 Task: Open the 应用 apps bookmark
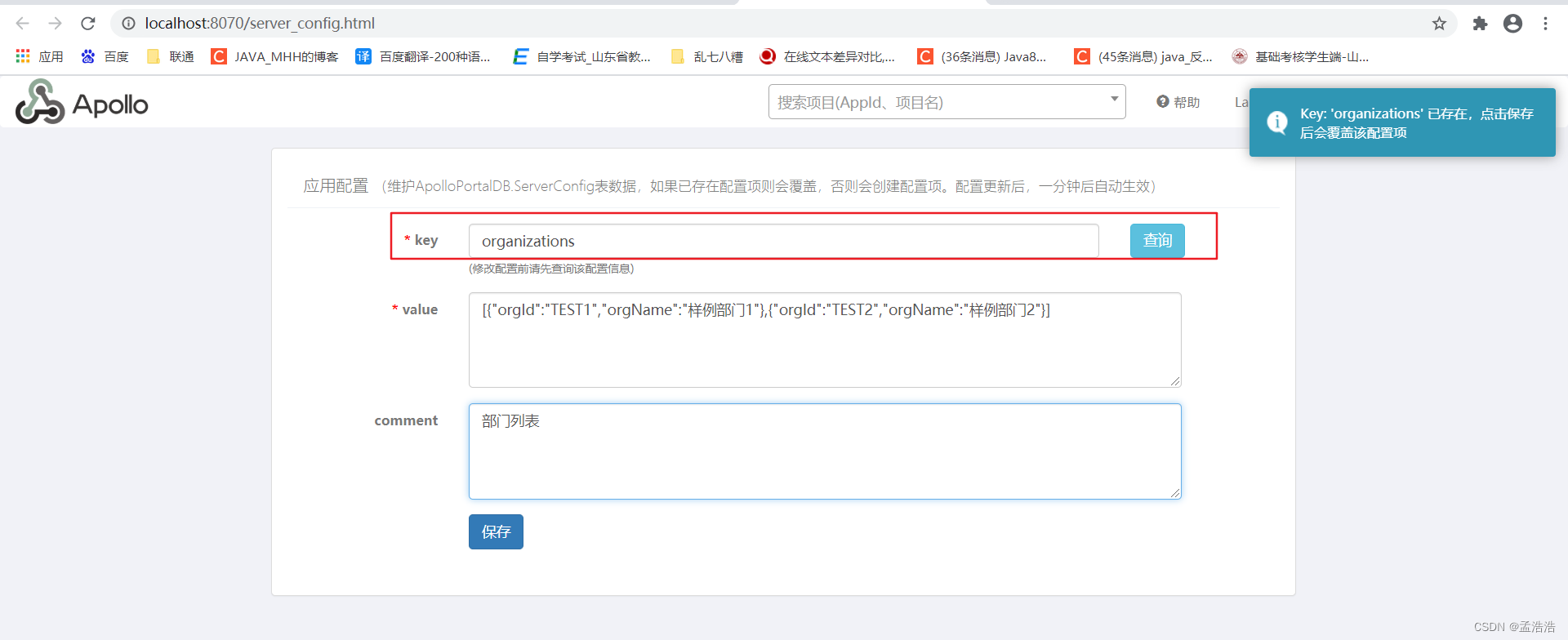pyautogui.click(x=39, y=56)
